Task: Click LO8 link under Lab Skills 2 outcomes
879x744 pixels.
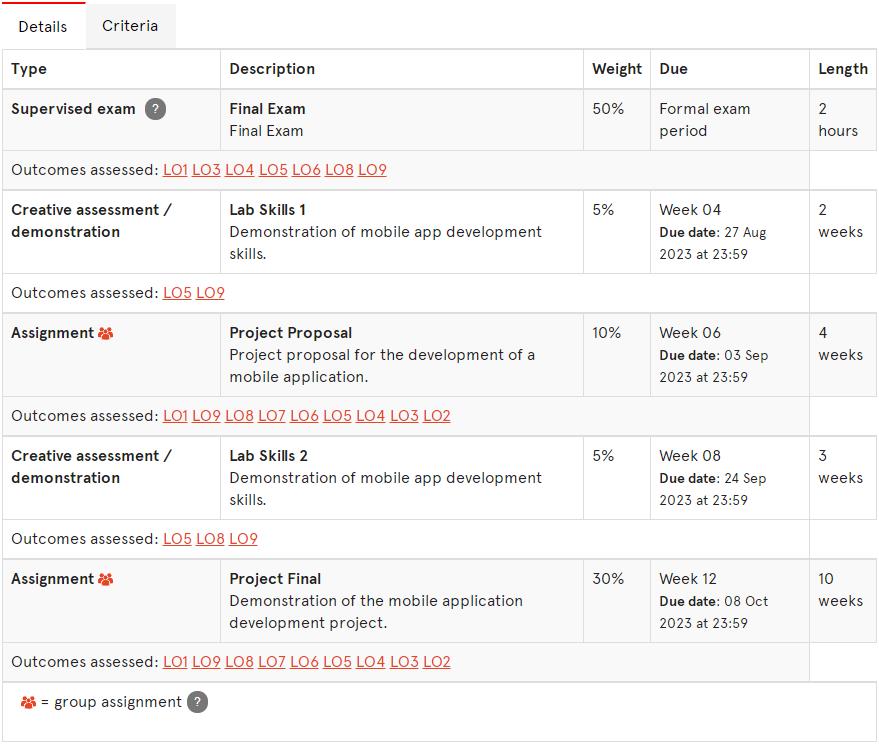Action: (210, 539)
